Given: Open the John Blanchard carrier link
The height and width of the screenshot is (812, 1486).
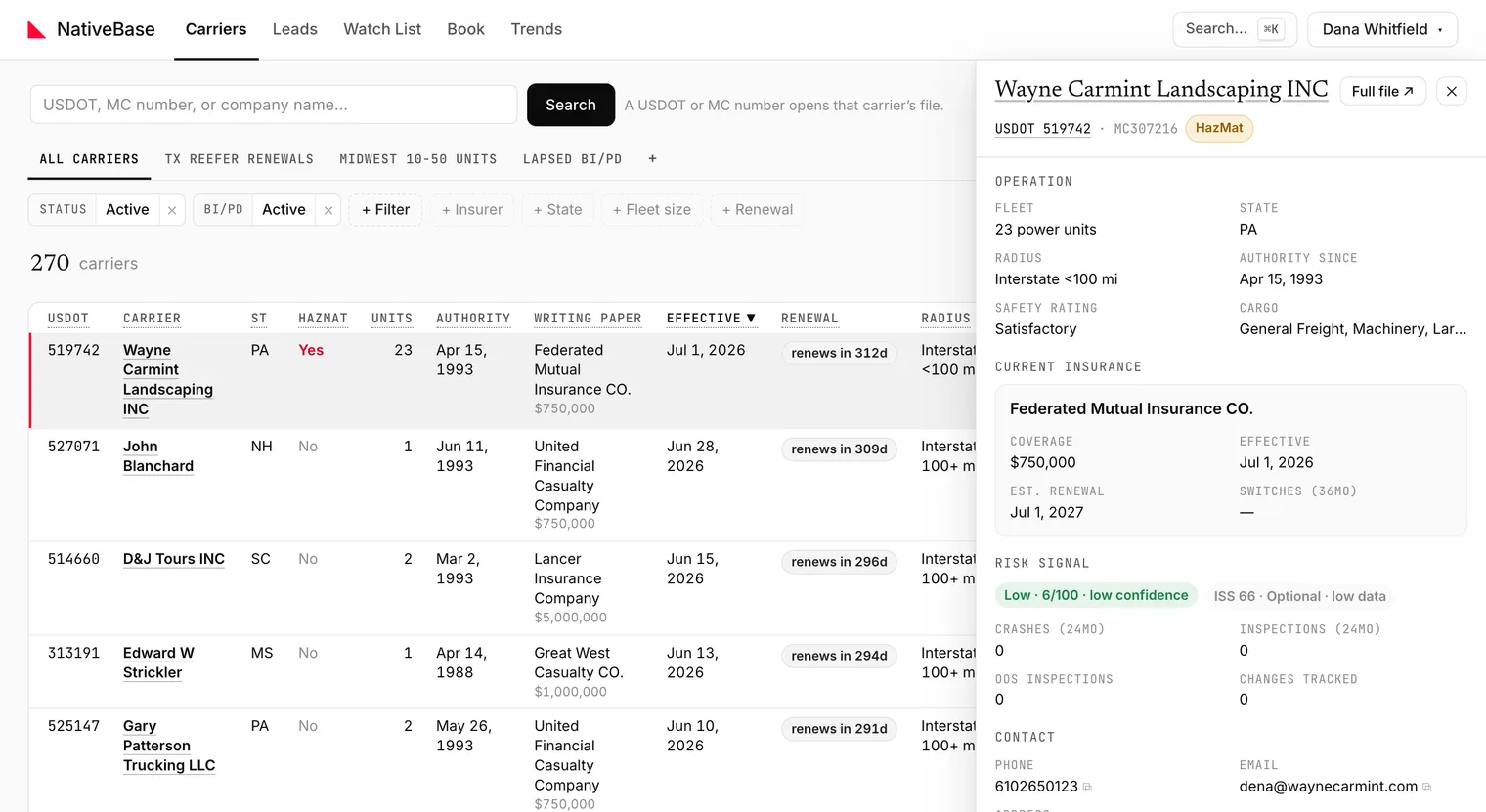Looking at the screenshot, I should click(158, 456).
